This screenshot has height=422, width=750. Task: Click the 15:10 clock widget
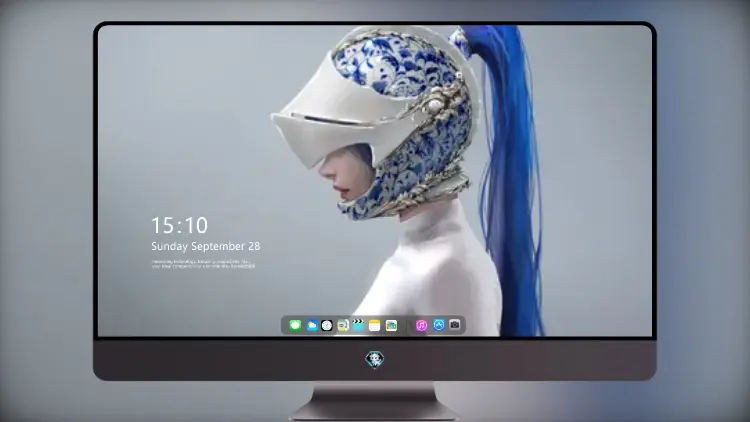pyautogui.click(x=179, y=225)
